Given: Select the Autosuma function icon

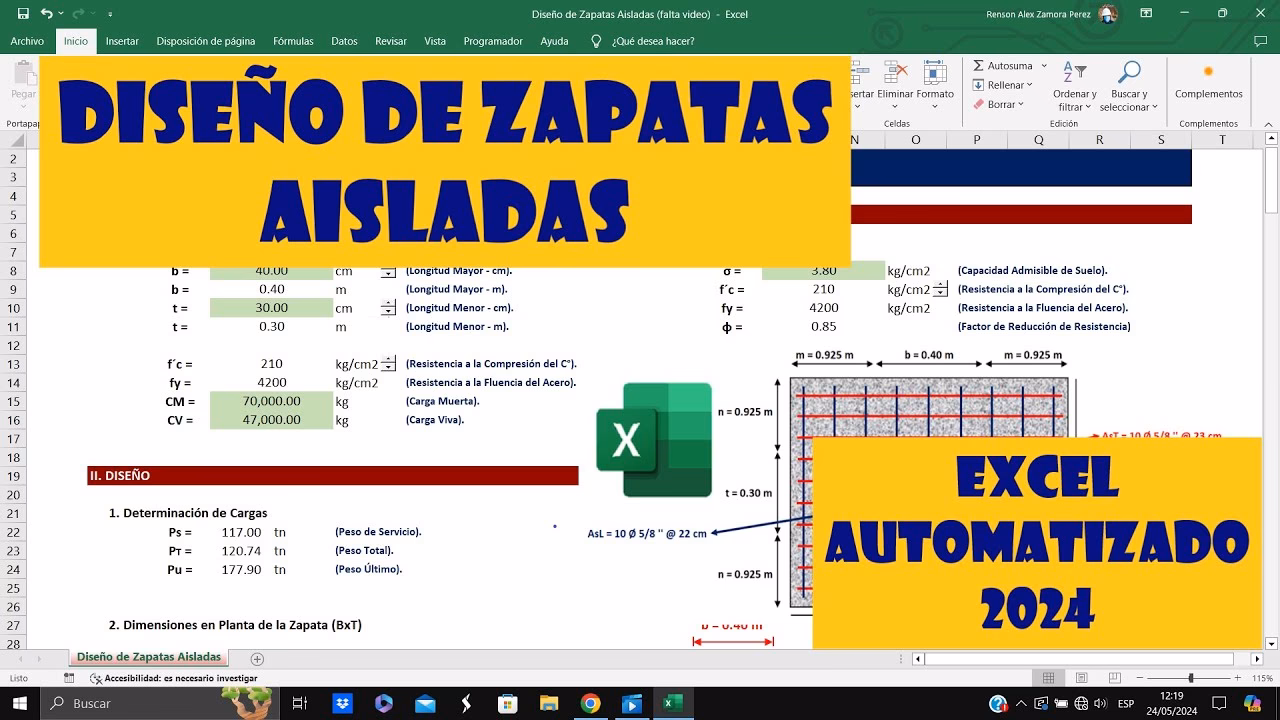Looking at the screenshot, I should [x=978, y=66].
